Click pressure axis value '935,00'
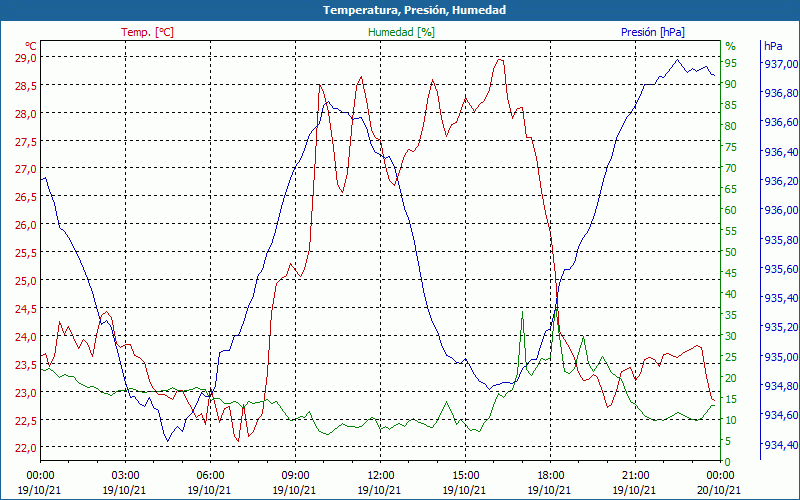The image size is (800, 500). (779, 357)
